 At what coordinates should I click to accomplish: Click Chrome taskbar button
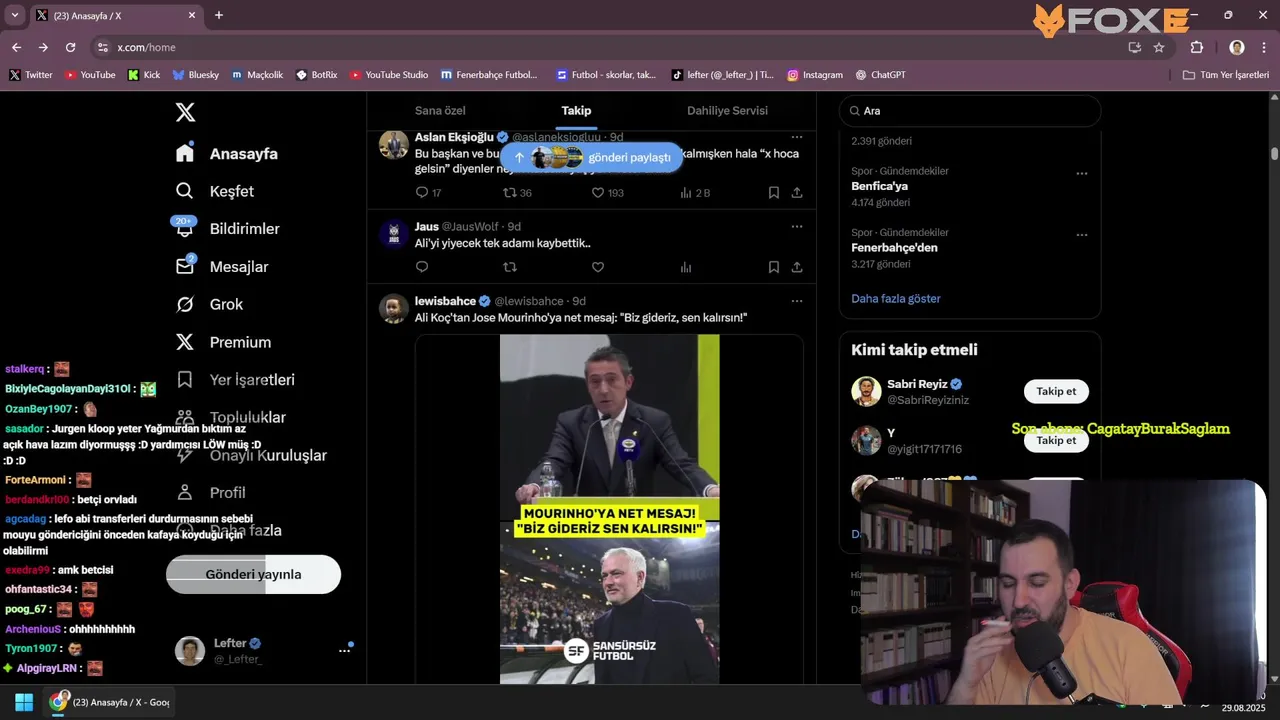coord(110,702)
